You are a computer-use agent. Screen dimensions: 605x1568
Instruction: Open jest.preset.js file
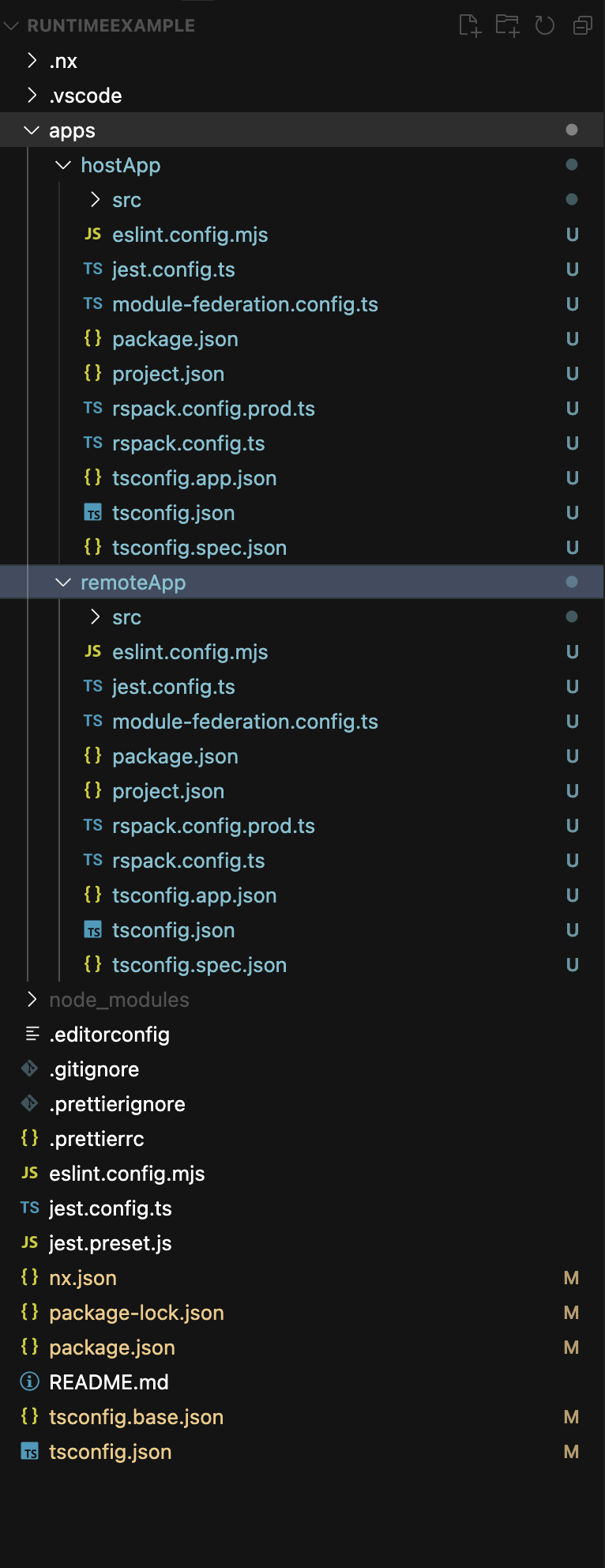110,1243
